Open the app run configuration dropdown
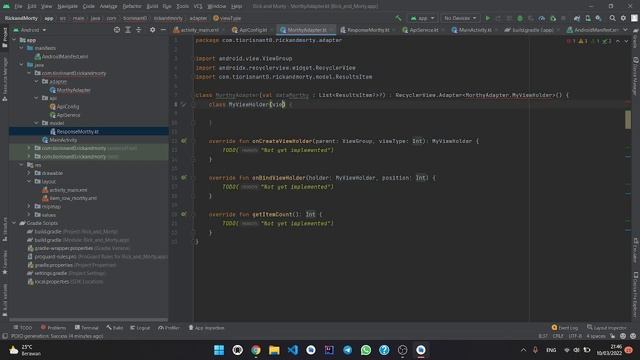 pyautogui.click(x=422, y=18)
